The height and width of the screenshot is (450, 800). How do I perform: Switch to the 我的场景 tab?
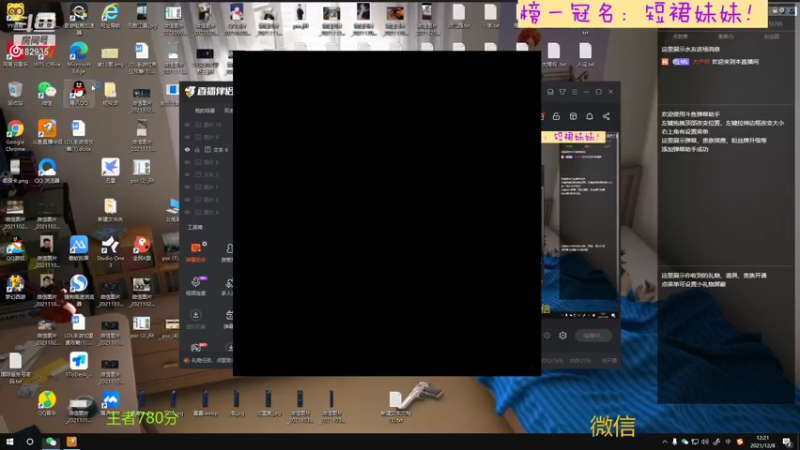tap(205, 110)
